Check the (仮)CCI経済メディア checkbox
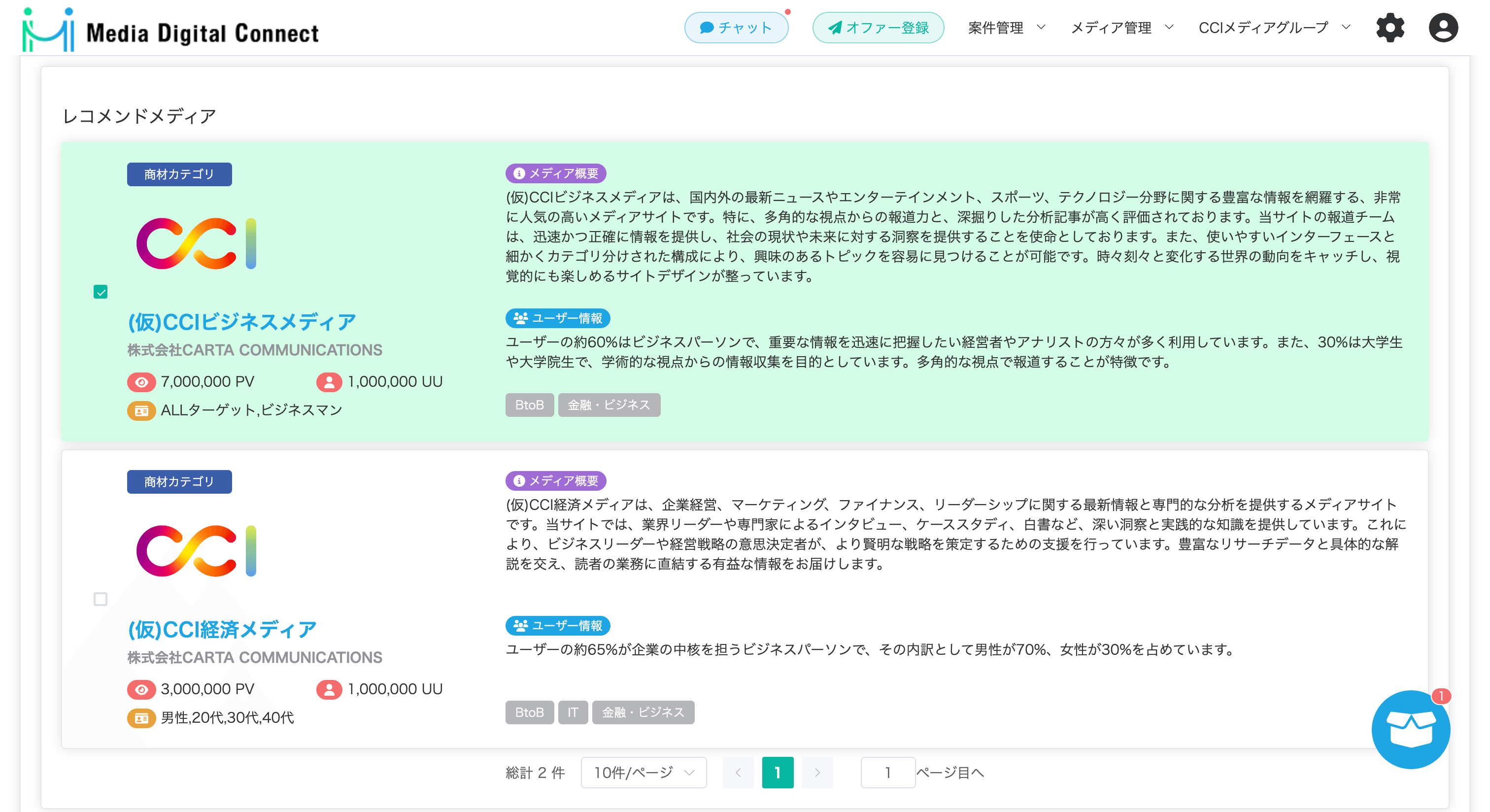 (101, 599)
